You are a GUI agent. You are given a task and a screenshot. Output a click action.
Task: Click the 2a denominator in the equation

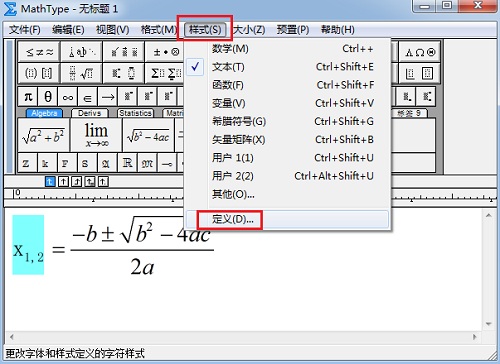click(x=142, y=267)
